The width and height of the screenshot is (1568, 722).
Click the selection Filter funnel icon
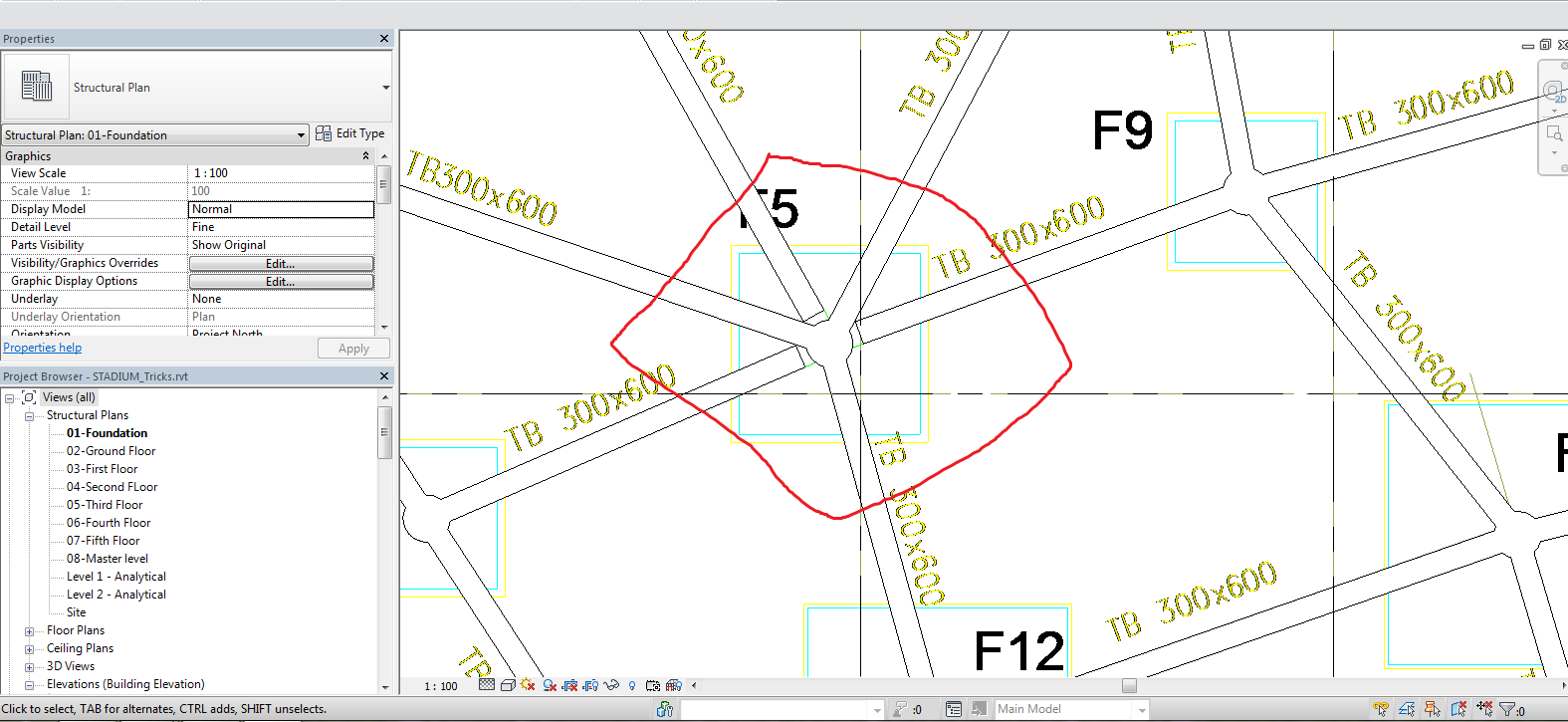click(1508, 709)
